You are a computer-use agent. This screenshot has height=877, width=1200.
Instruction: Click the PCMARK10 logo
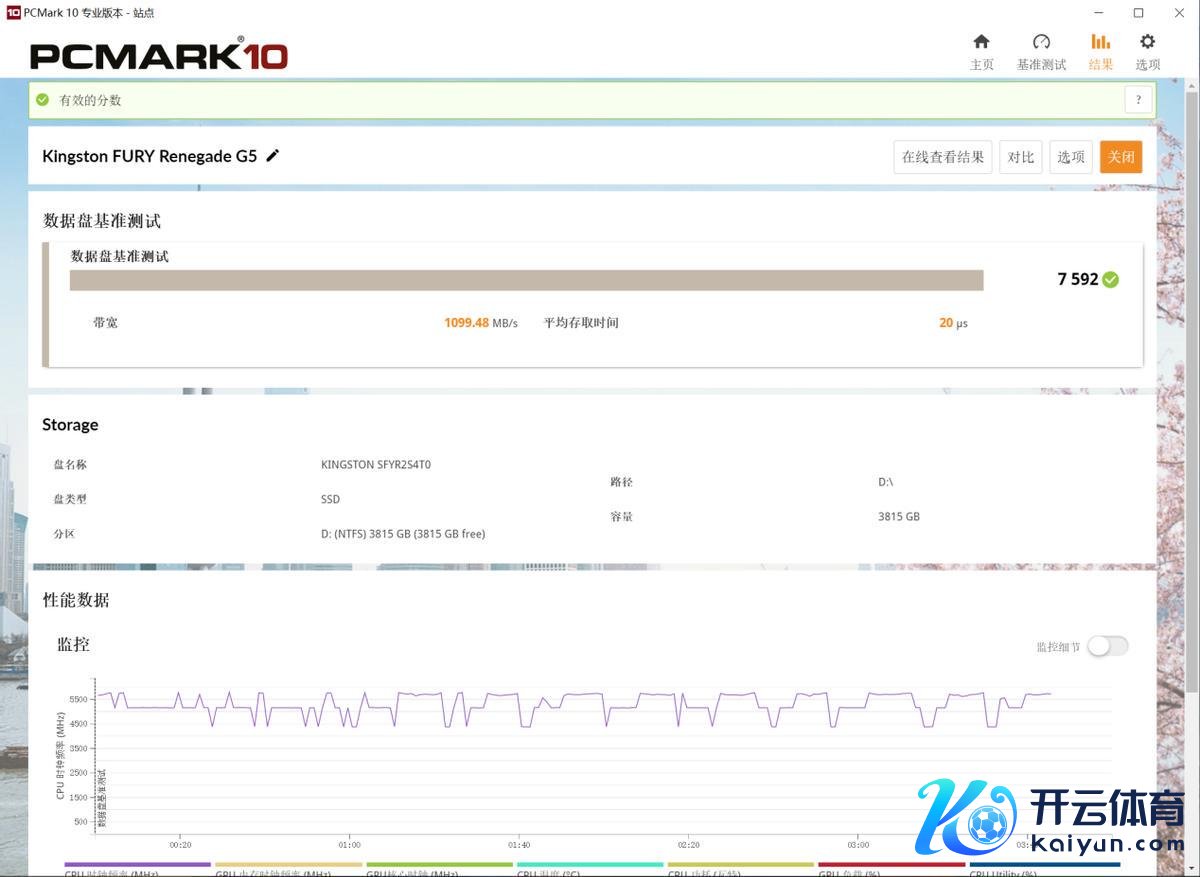point(159,55)
